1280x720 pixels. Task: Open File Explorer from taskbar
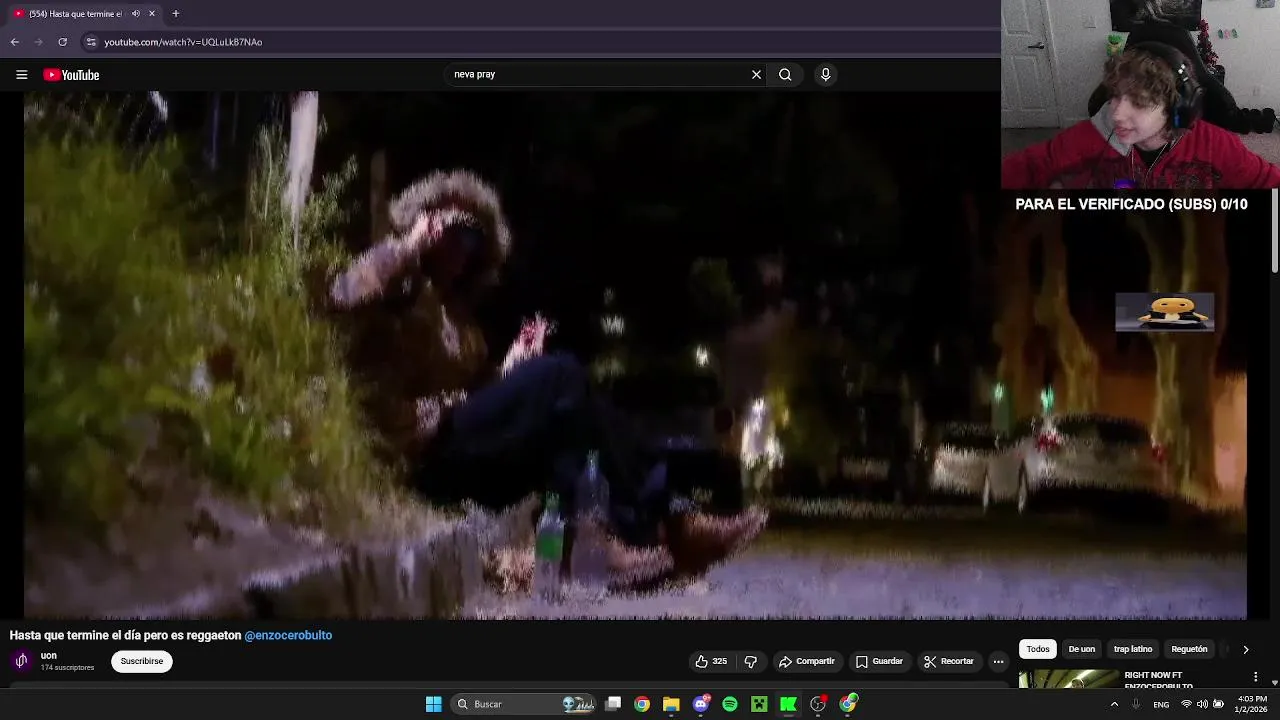point(671,704)
